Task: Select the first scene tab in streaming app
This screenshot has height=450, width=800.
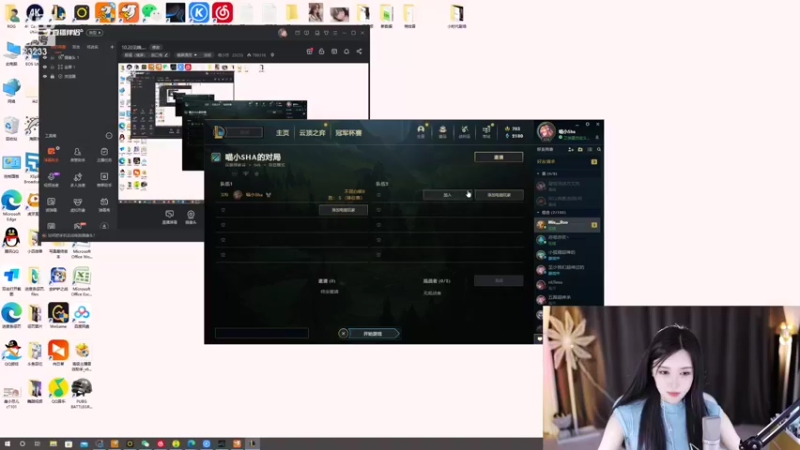Action: 59,47
